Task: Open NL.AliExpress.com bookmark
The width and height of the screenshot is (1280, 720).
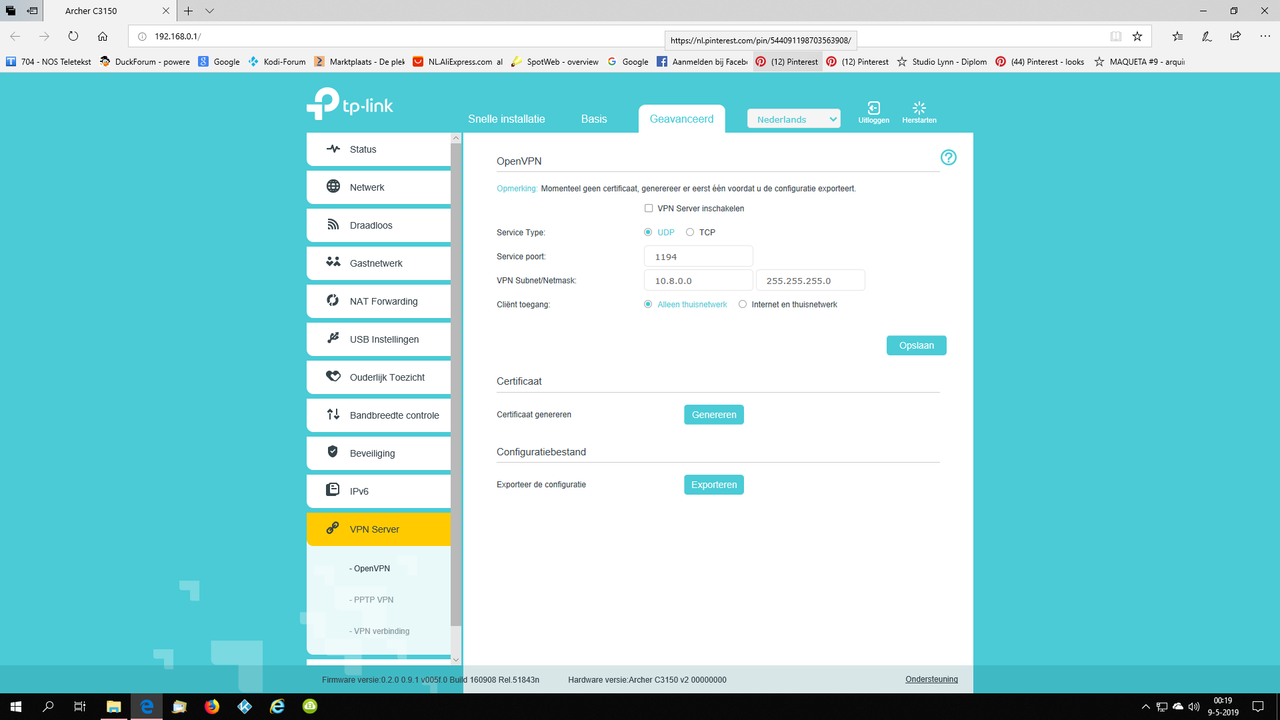Action: click(457, 62)
